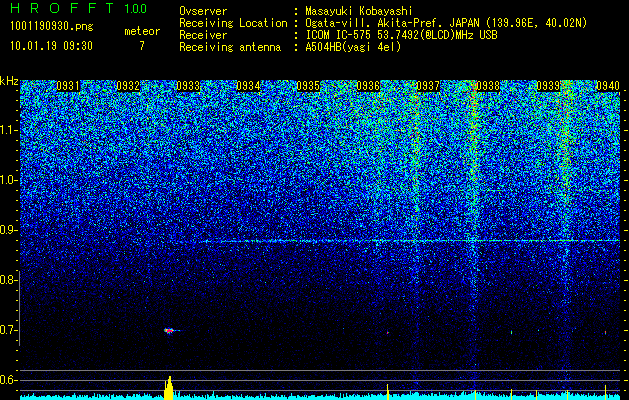This screenshot has width=629, height=400.
Task: Click the tall yellow peak in the bottom power graph
Action: point(169,388)
